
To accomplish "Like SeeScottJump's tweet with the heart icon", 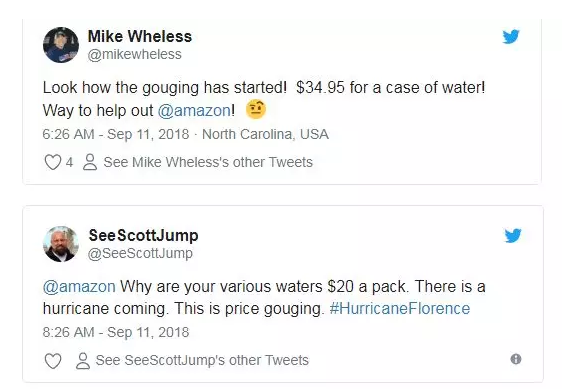I will point(53,361).
